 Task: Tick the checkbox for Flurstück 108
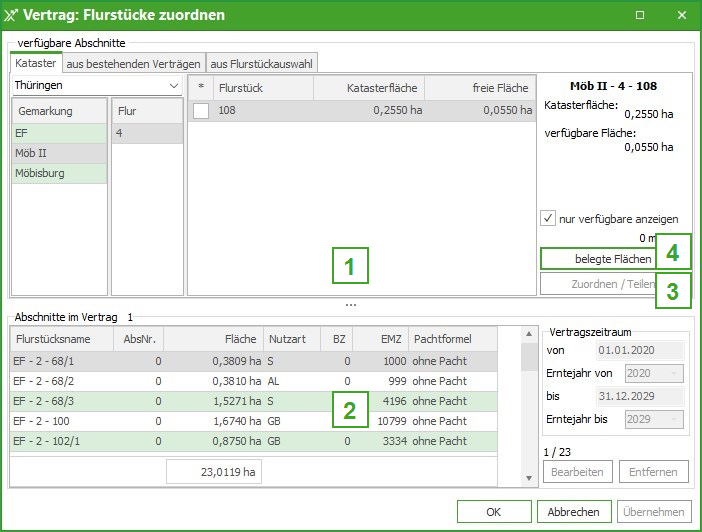click(x=201, y=111)
